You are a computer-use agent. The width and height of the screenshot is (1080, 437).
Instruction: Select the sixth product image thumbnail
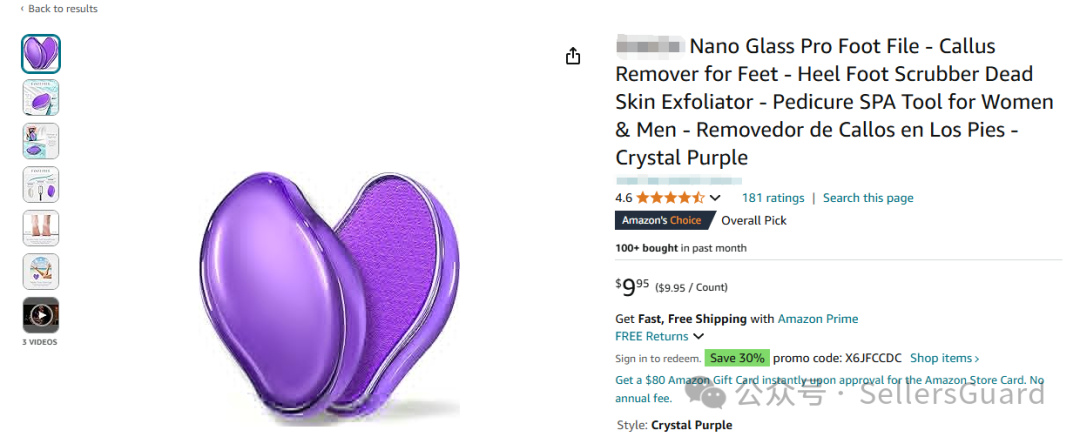click(41, 271)
